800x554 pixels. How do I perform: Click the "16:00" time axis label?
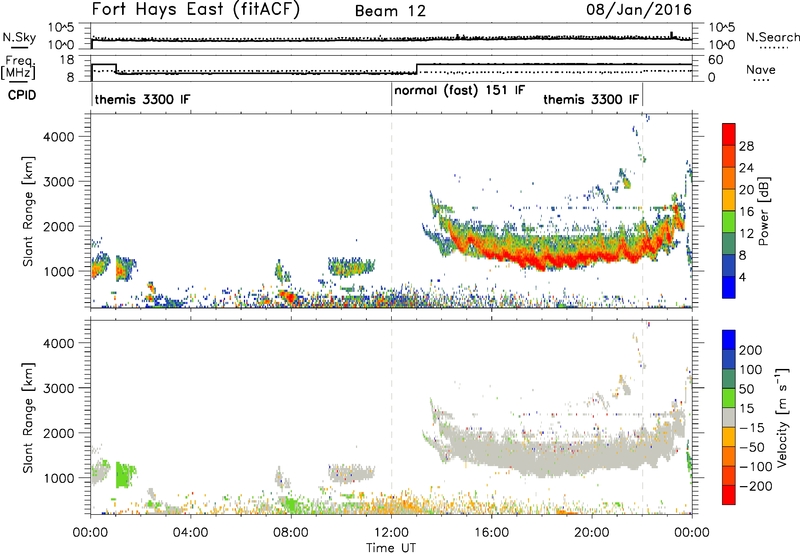click(x=491, y=533)
